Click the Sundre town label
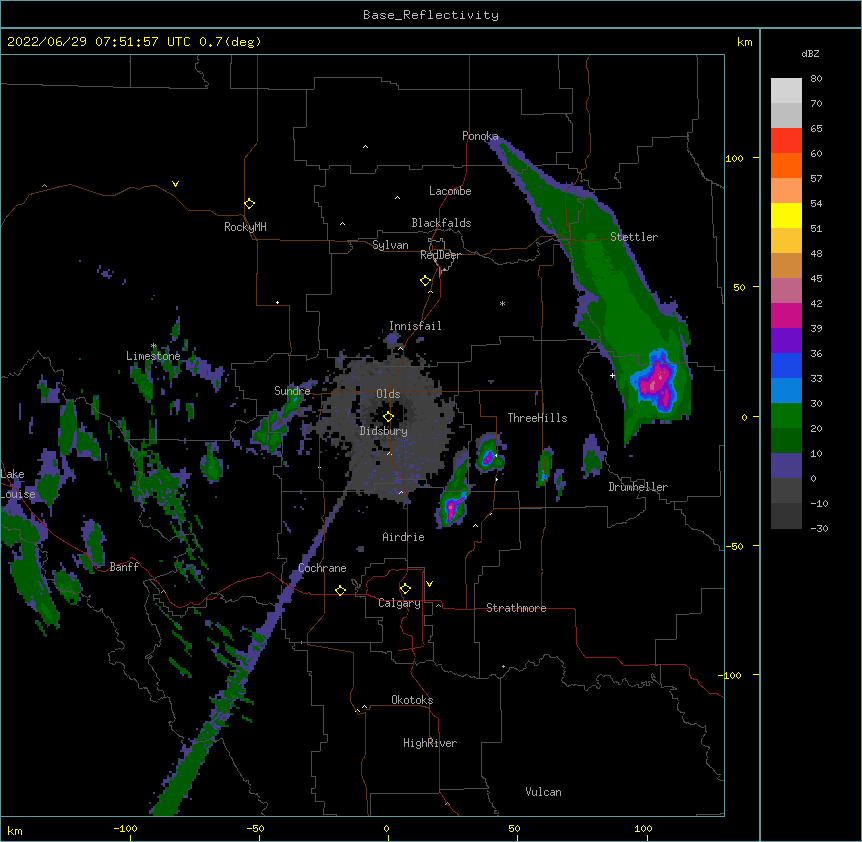Image resolution: width=862 pixels, height=842 pixels. click(292, 391)
